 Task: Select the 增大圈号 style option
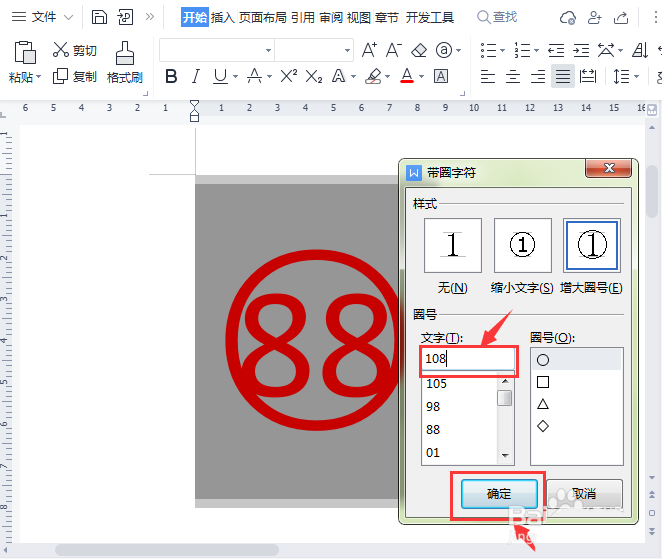coord(592,247)
